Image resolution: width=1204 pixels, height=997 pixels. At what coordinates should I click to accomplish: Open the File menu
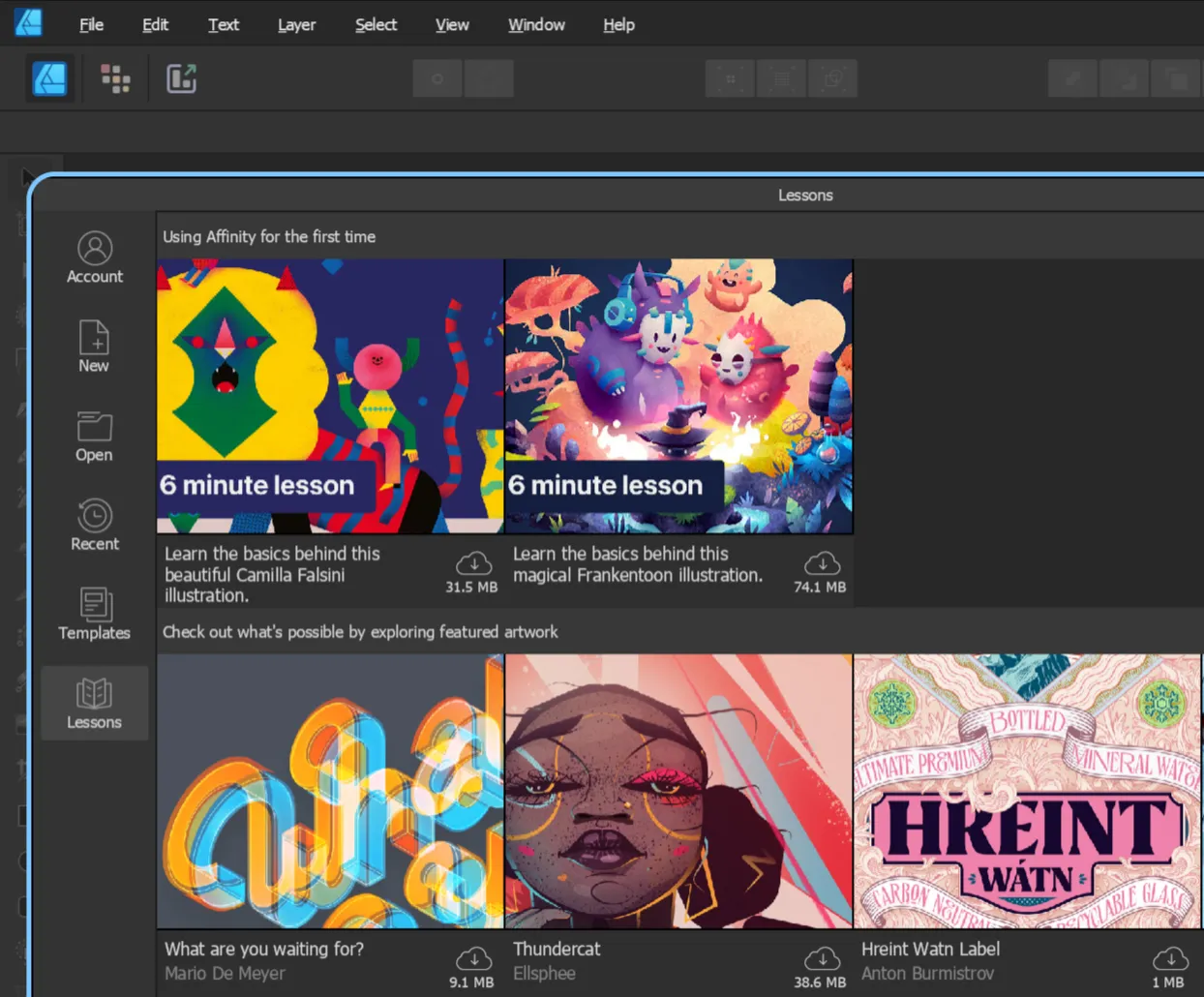point(91,24)
